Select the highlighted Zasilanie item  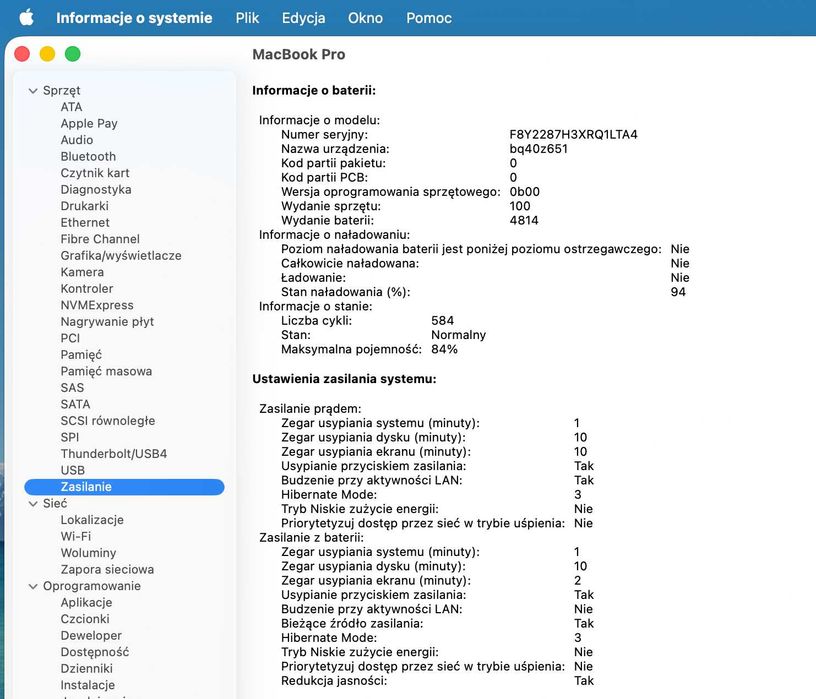coord(124,487)
